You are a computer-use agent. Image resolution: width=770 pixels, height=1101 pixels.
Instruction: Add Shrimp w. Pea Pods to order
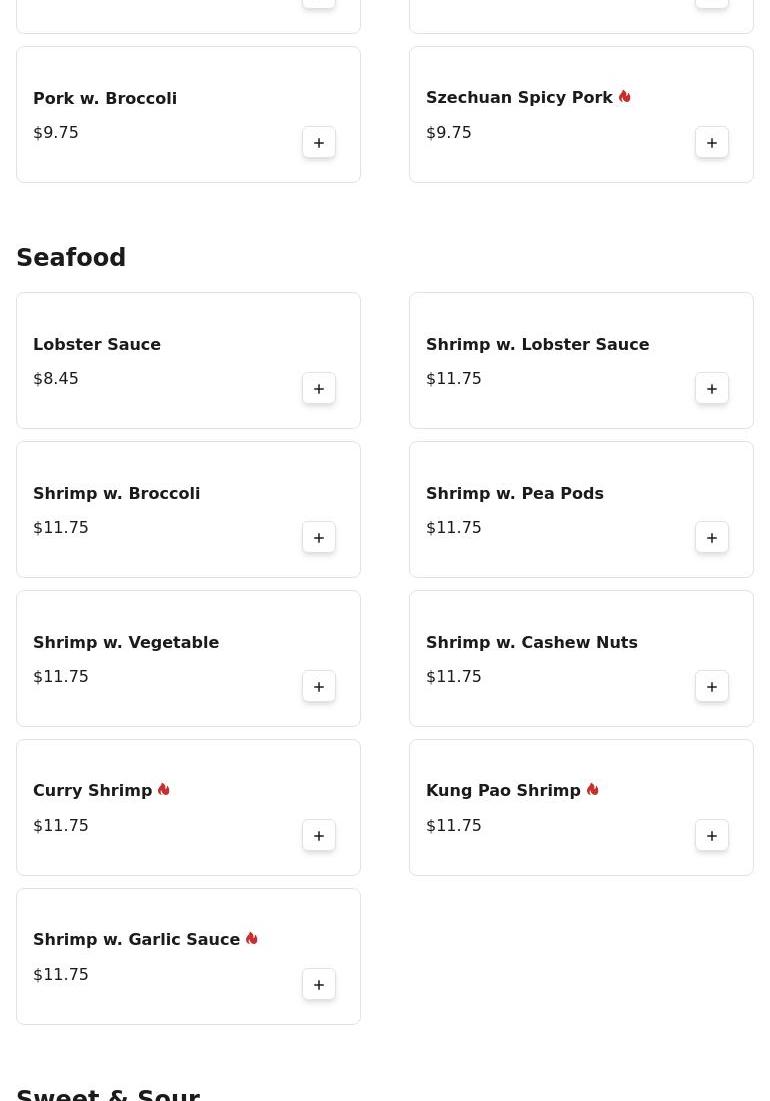[712, 537]
